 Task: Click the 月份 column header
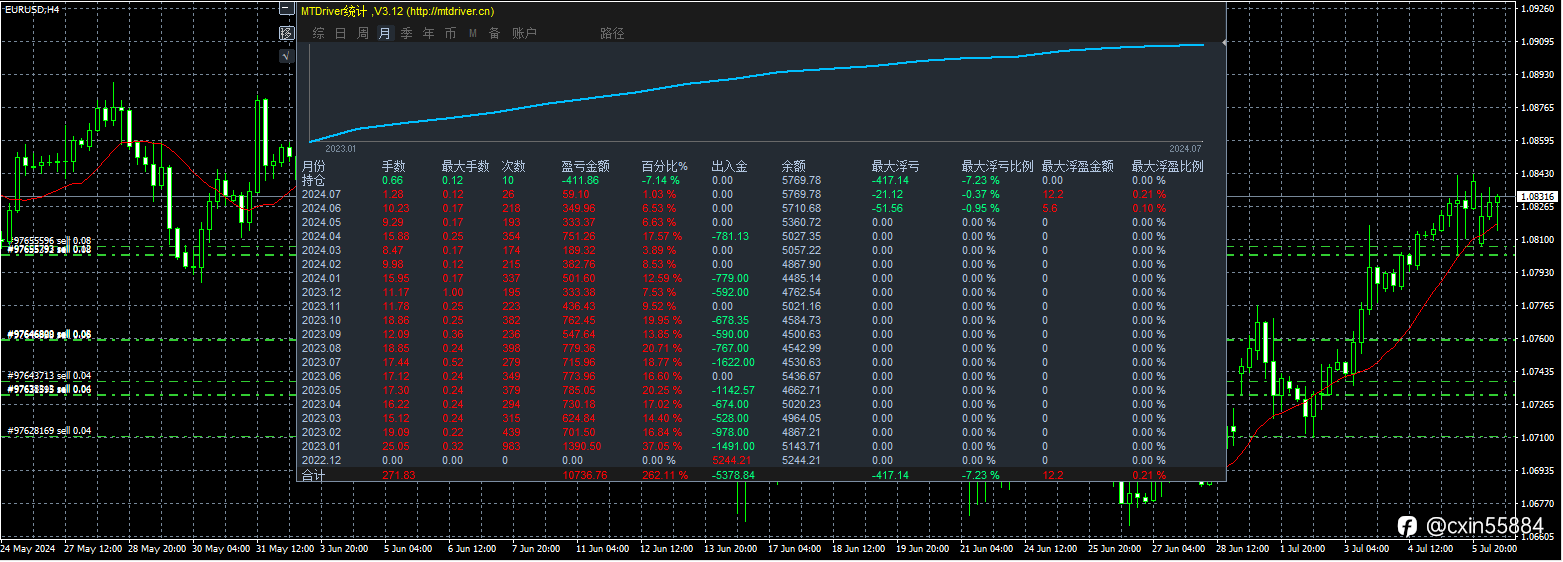point(314,167)
